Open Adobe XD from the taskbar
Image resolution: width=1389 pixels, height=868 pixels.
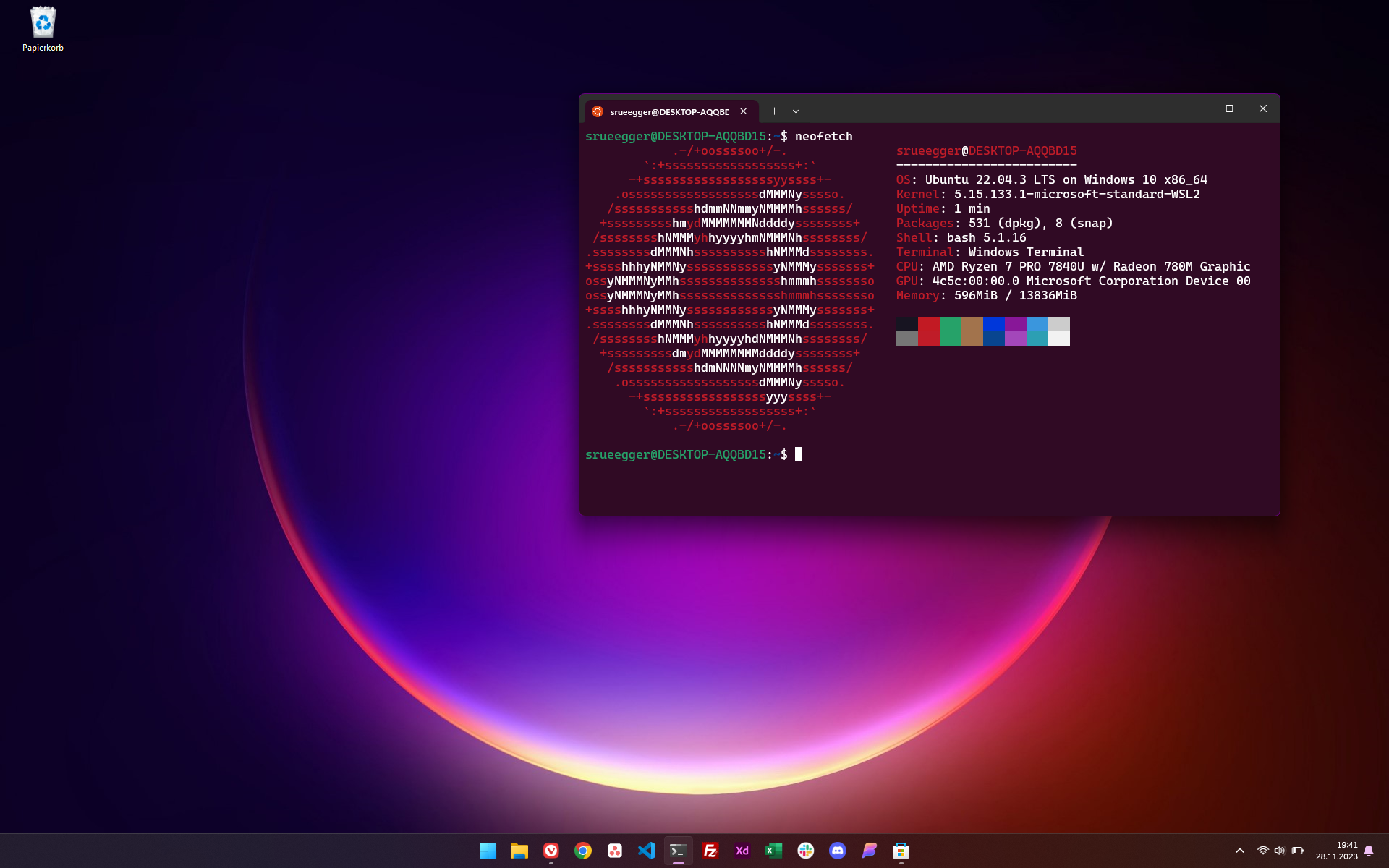pyautogui.click(x=742, y=851)
